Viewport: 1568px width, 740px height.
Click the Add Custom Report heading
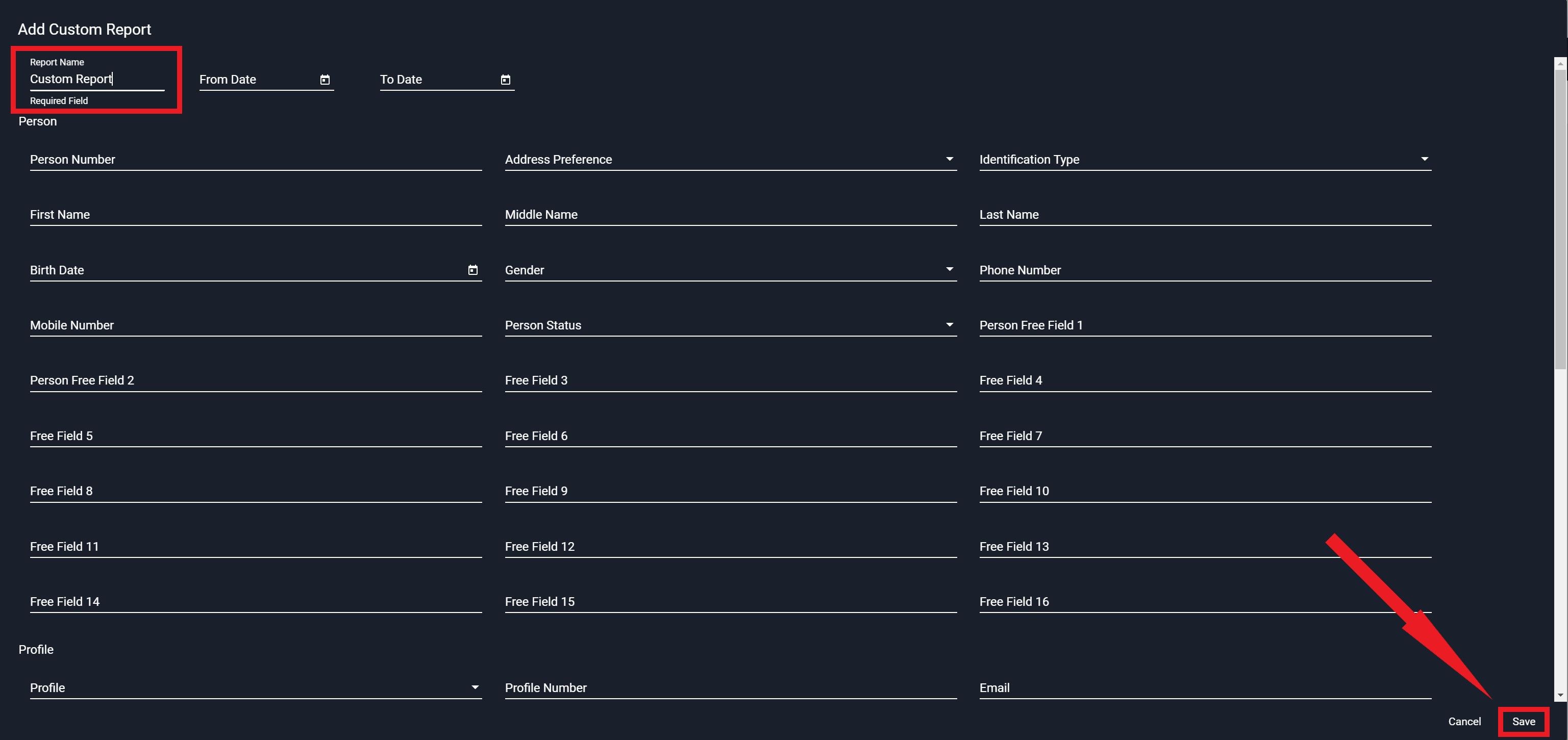pos(85,29)
